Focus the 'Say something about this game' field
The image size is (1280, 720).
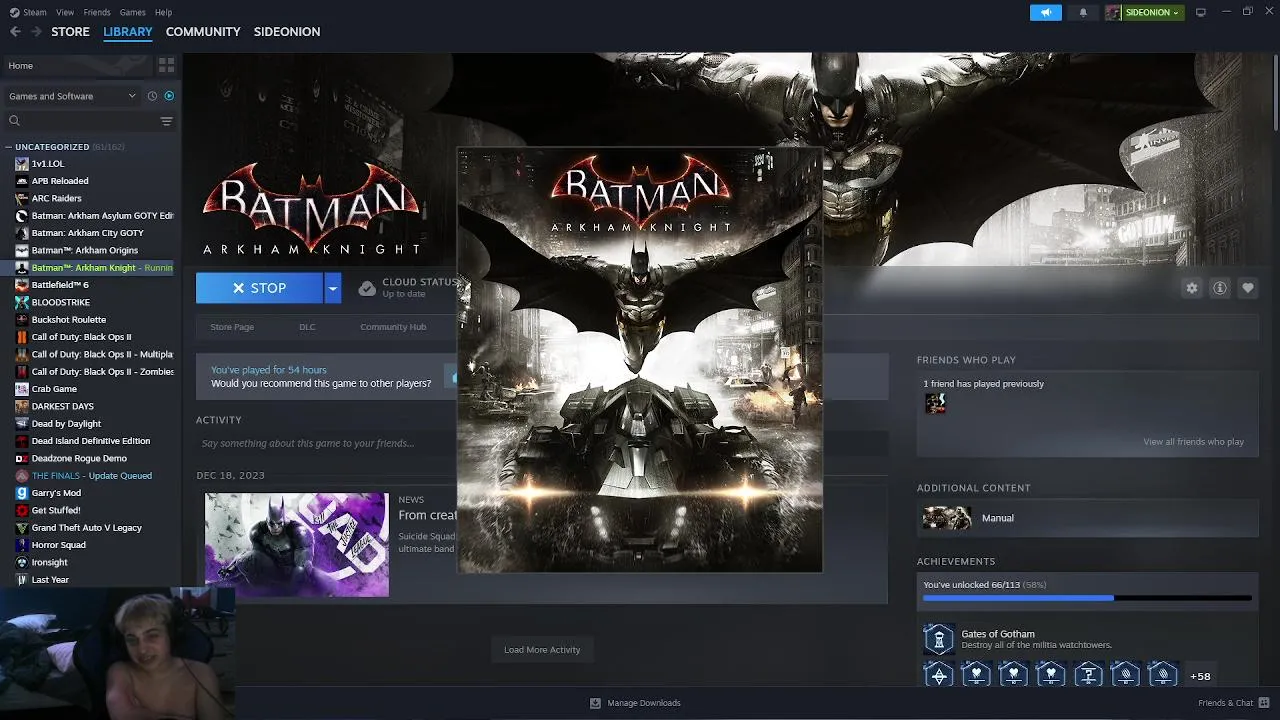point(542,443)
